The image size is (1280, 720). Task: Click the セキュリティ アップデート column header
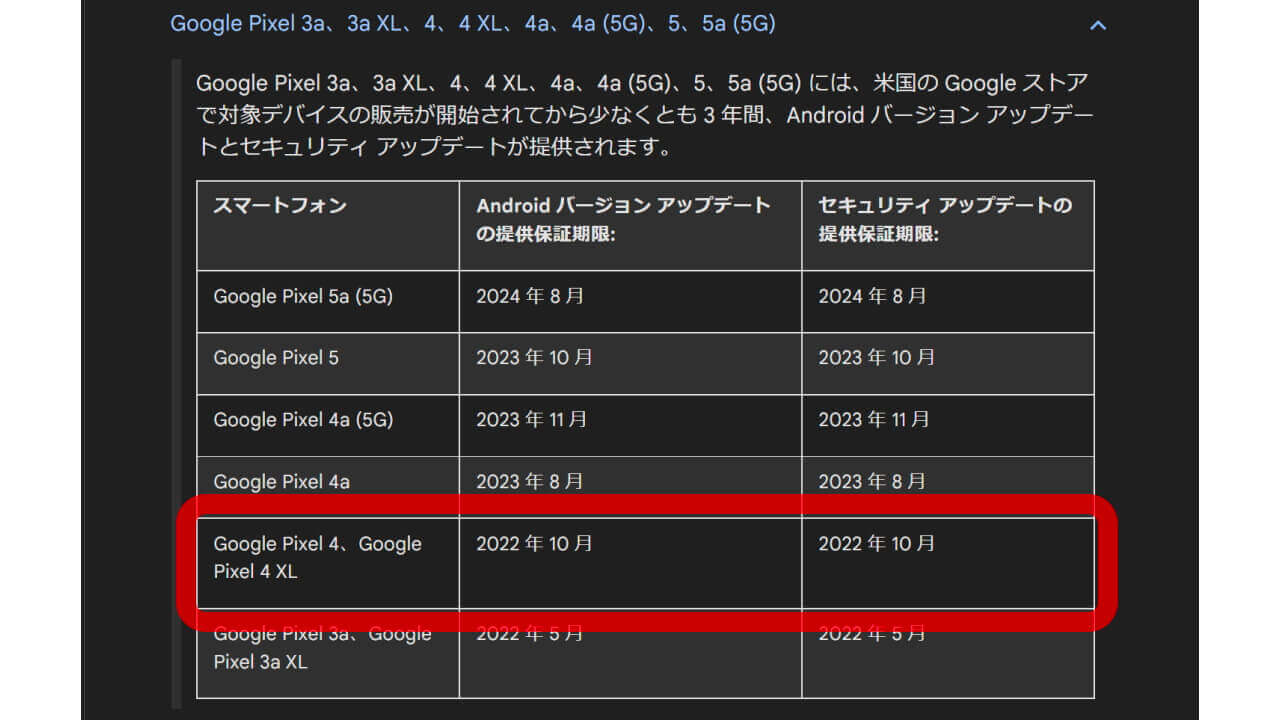[945, 219]
